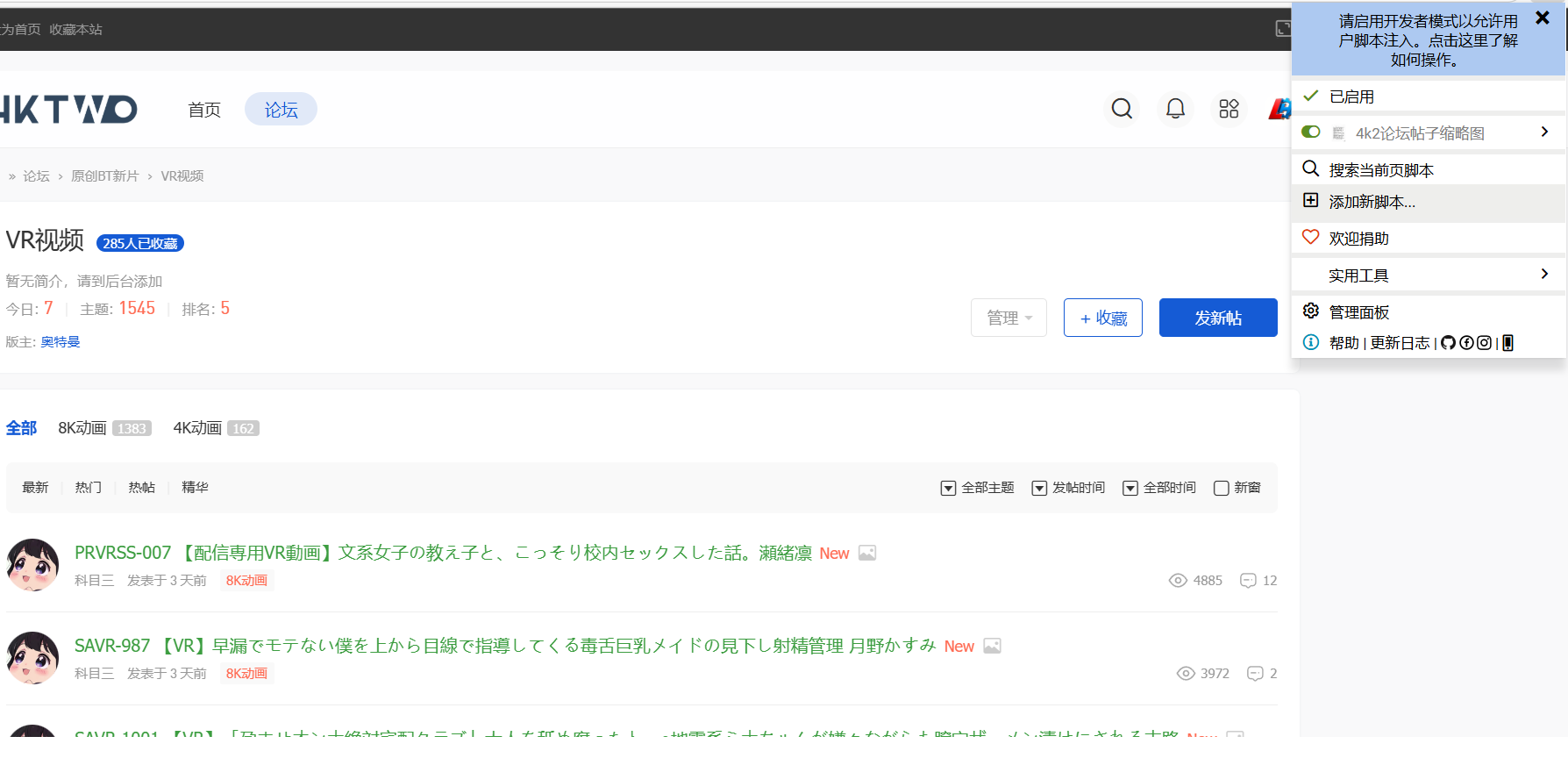Screen dimensions: 1568x758
Task: Select the 4K动画 category tab
Action: (x=216, y=428)
